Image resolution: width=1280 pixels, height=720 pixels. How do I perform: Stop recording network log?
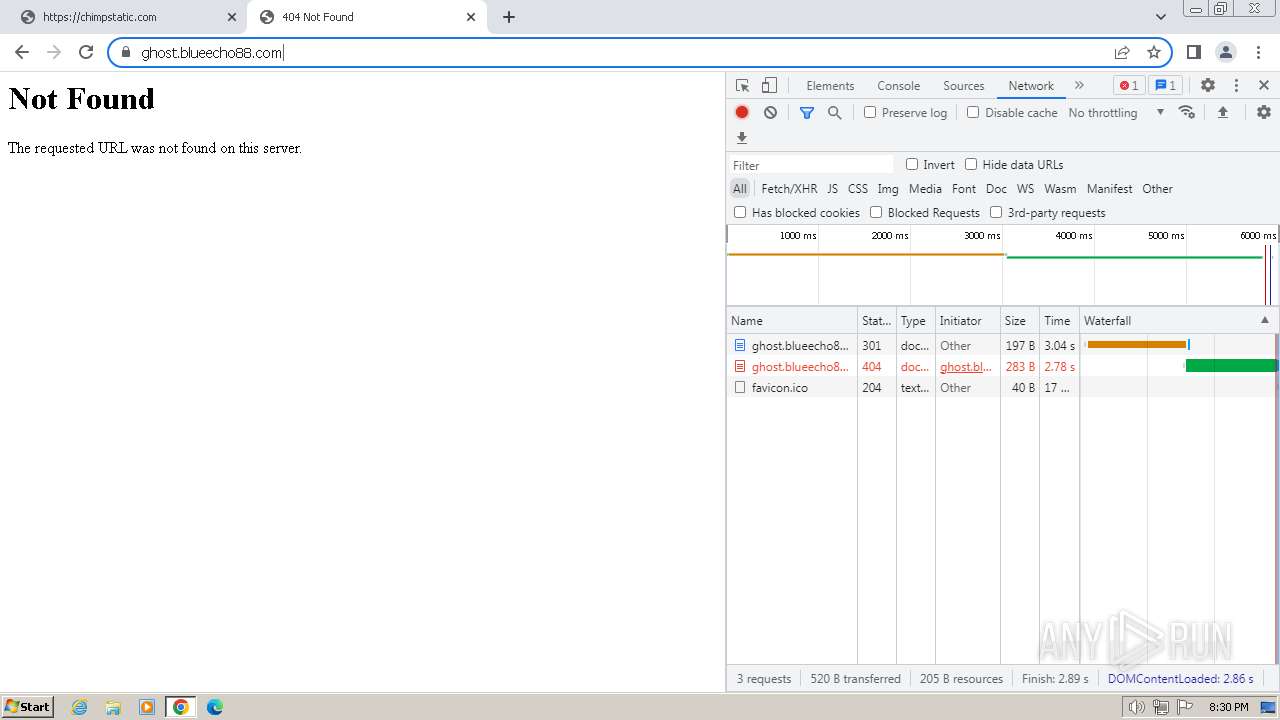[x=742, y=113]
